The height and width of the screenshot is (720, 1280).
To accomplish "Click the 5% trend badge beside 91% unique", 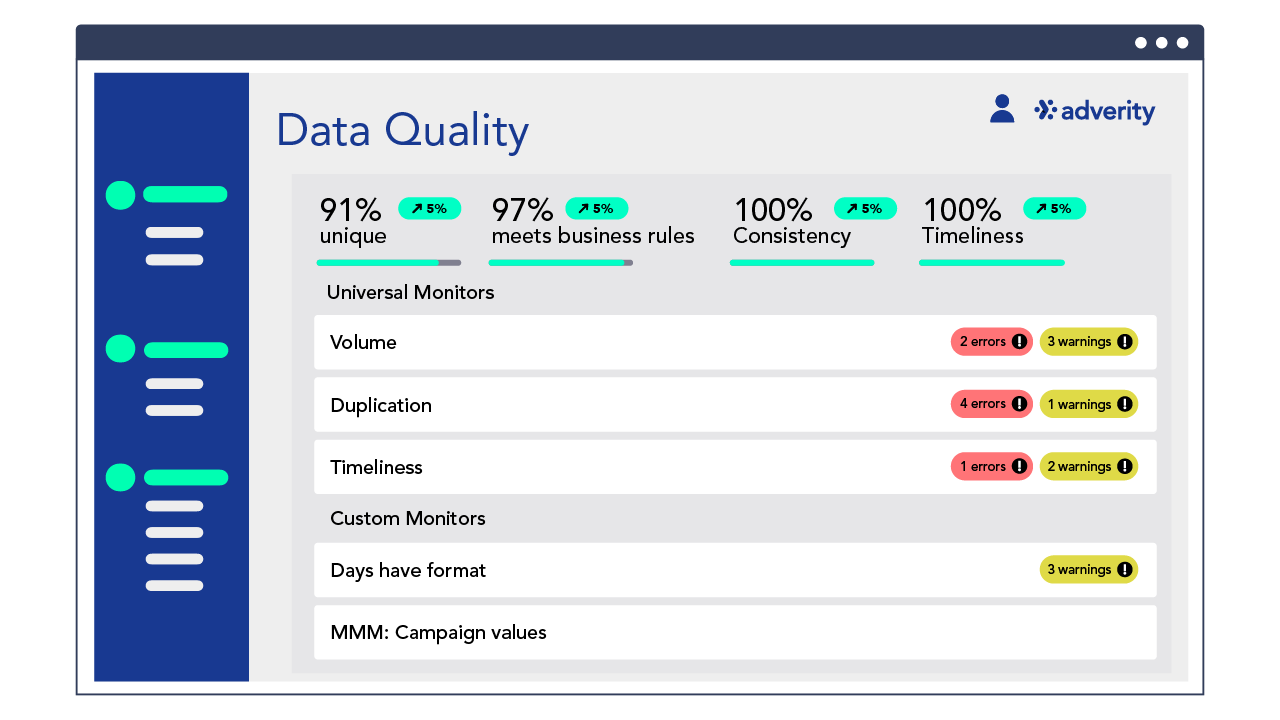I will 429,208.
